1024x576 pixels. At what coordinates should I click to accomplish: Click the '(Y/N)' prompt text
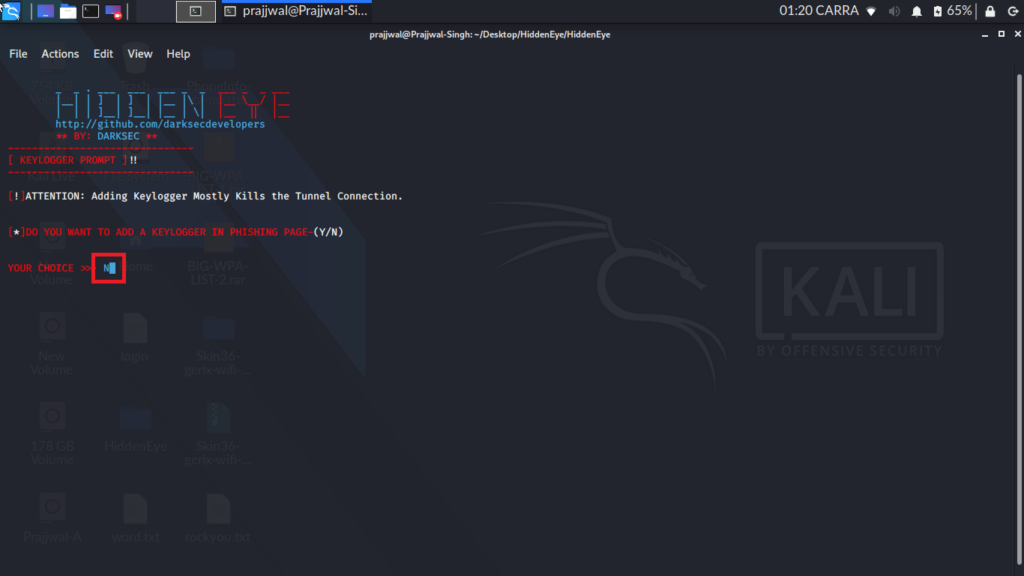coord(328,232)
